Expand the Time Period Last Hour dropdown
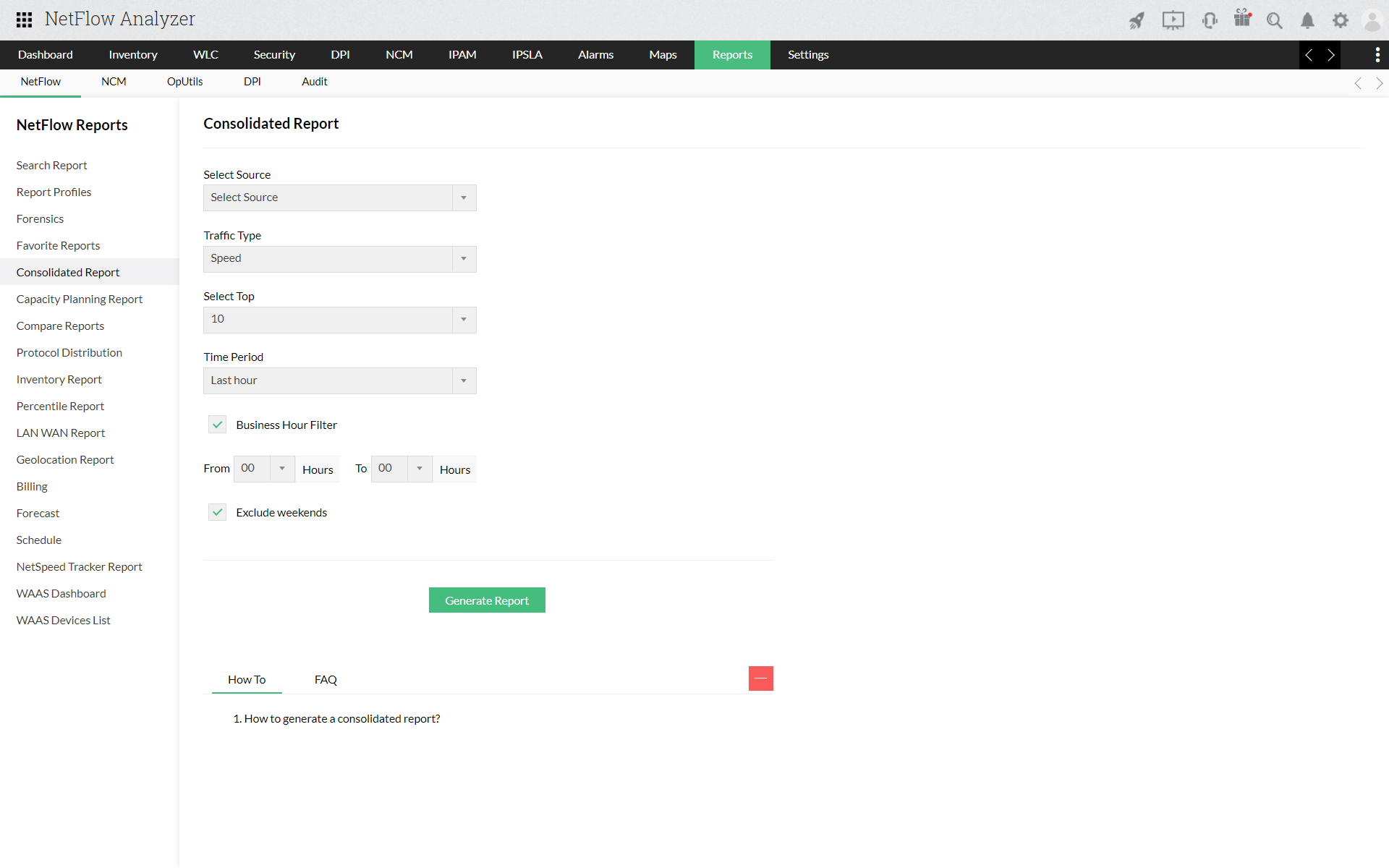 click(462, 379)
